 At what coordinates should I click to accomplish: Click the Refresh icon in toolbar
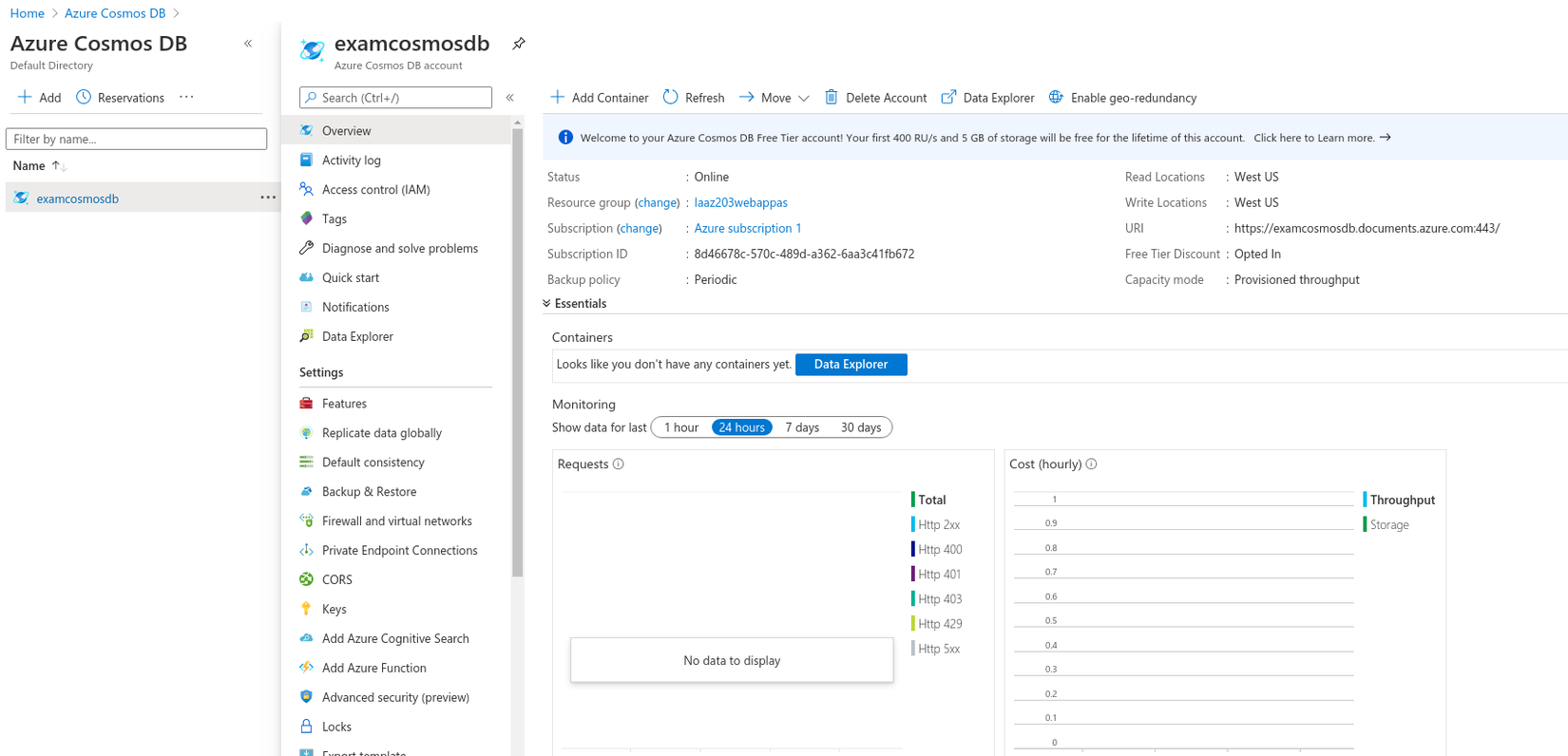tap(671, 97)
